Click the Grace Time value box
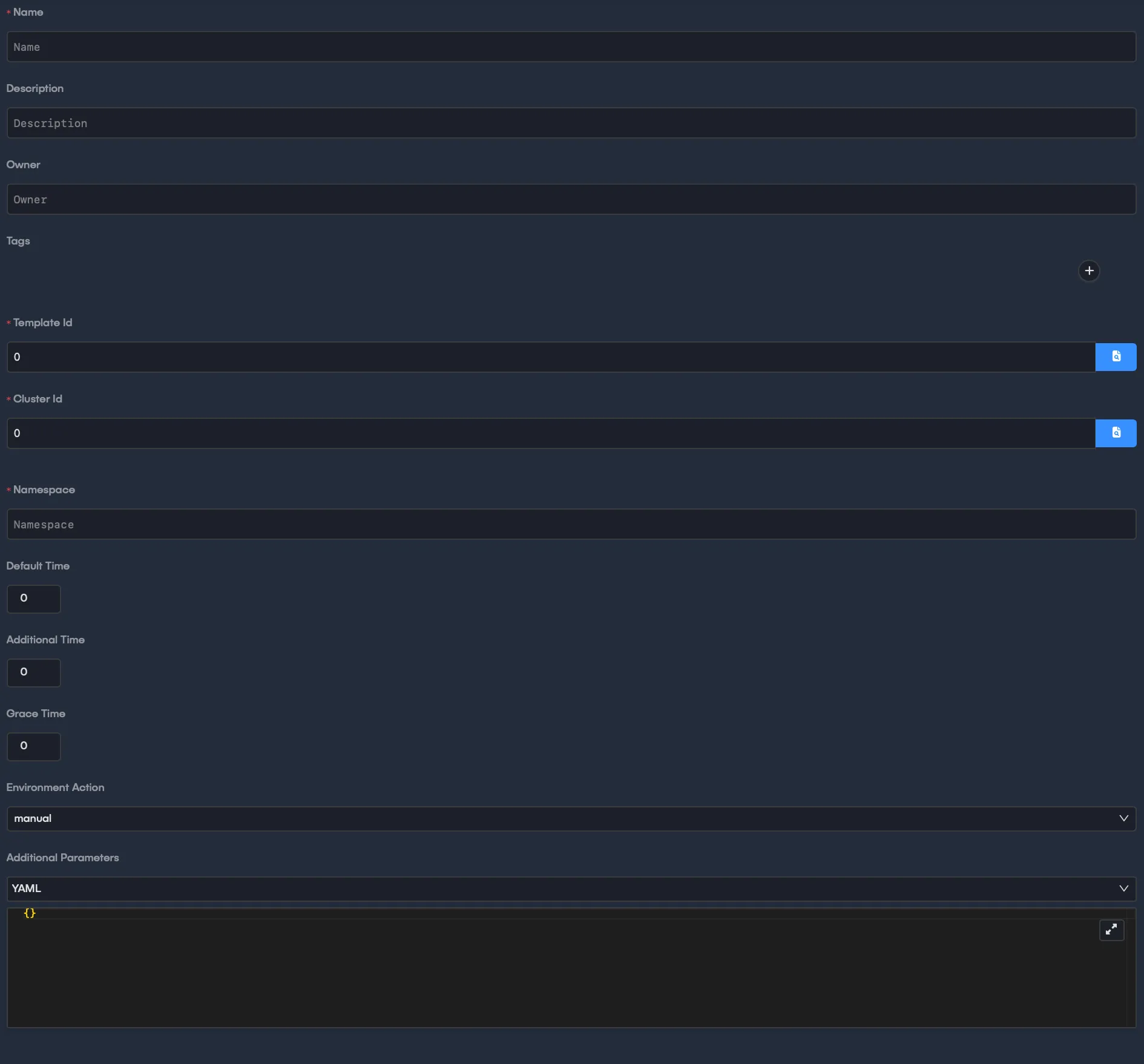Image resolution: width=1144 pixels, height=1064 pixels. (34, 746)
